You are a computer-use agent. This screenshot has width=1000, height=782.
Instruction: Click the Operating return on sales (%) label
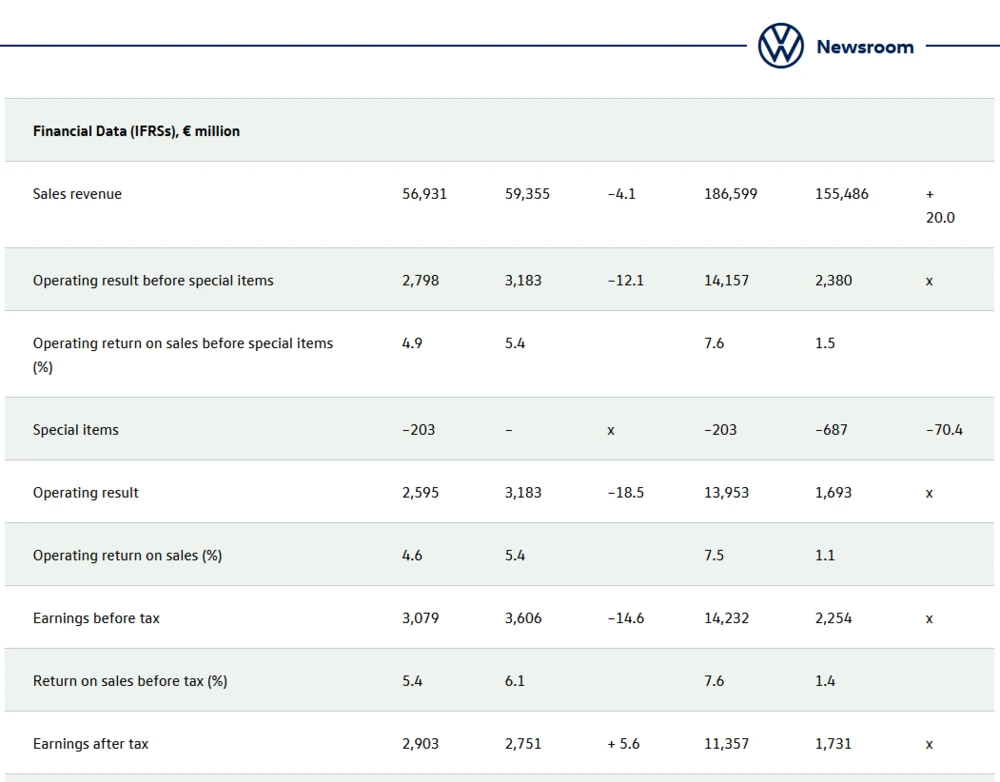(x=127, y=555)
